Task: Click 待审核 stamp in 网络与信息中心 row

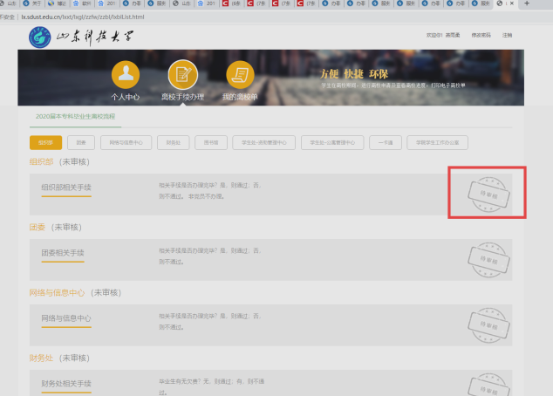Action: point(488,325)
